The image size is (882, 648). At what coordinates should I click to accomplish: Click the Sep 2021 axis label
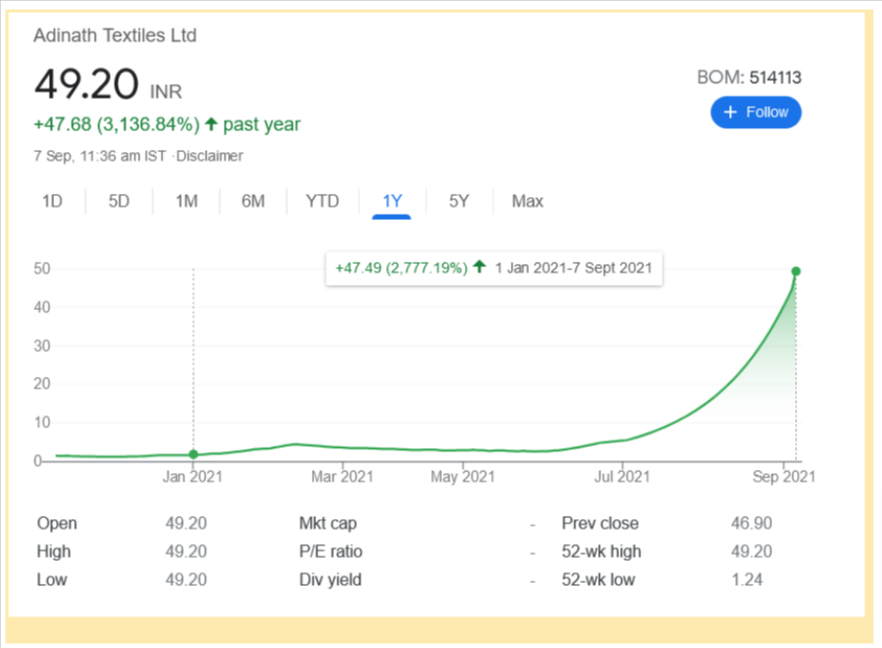click(x=784, y=476)
